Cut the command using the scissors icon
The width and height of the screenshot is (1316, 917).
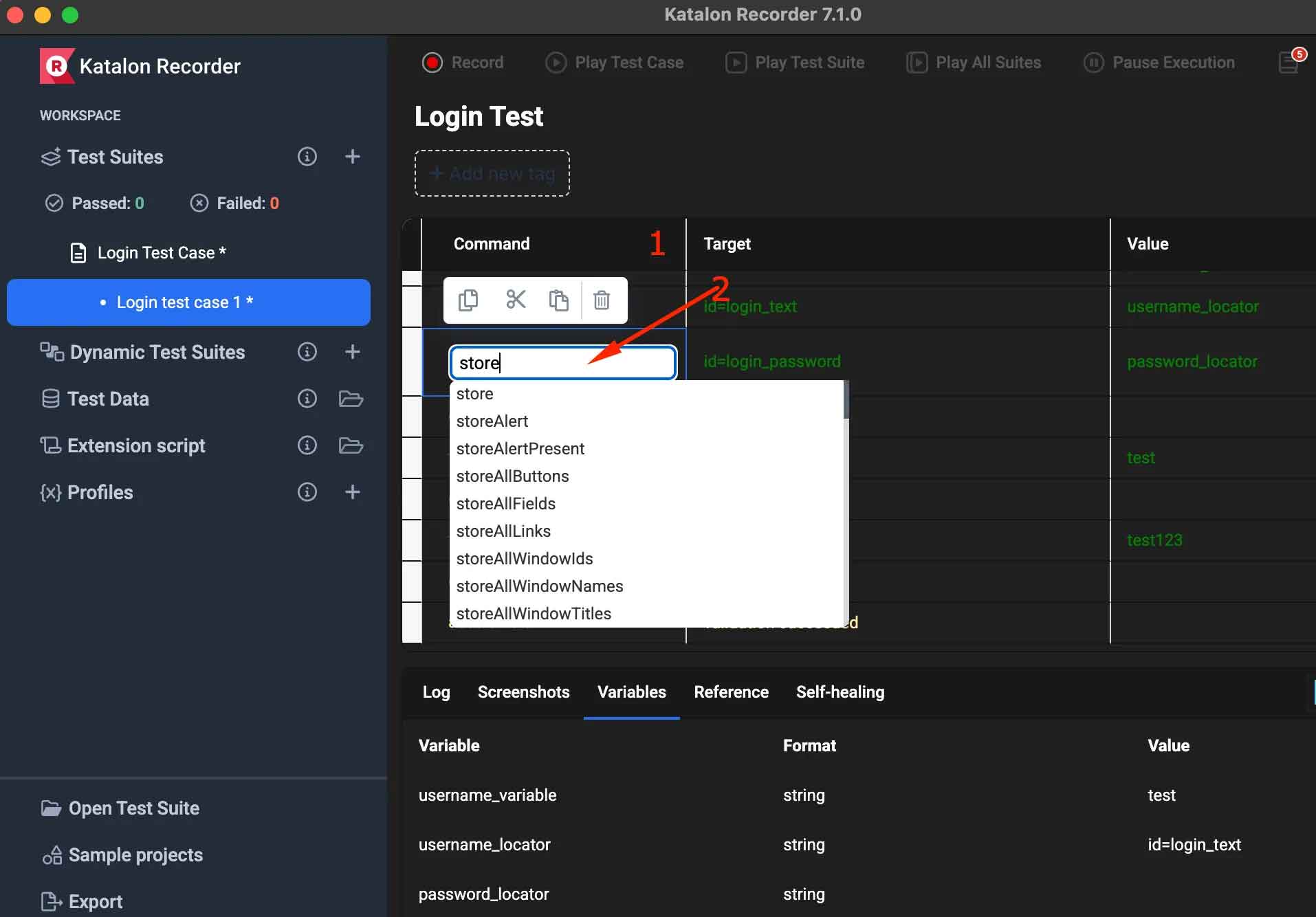(515, 300)
